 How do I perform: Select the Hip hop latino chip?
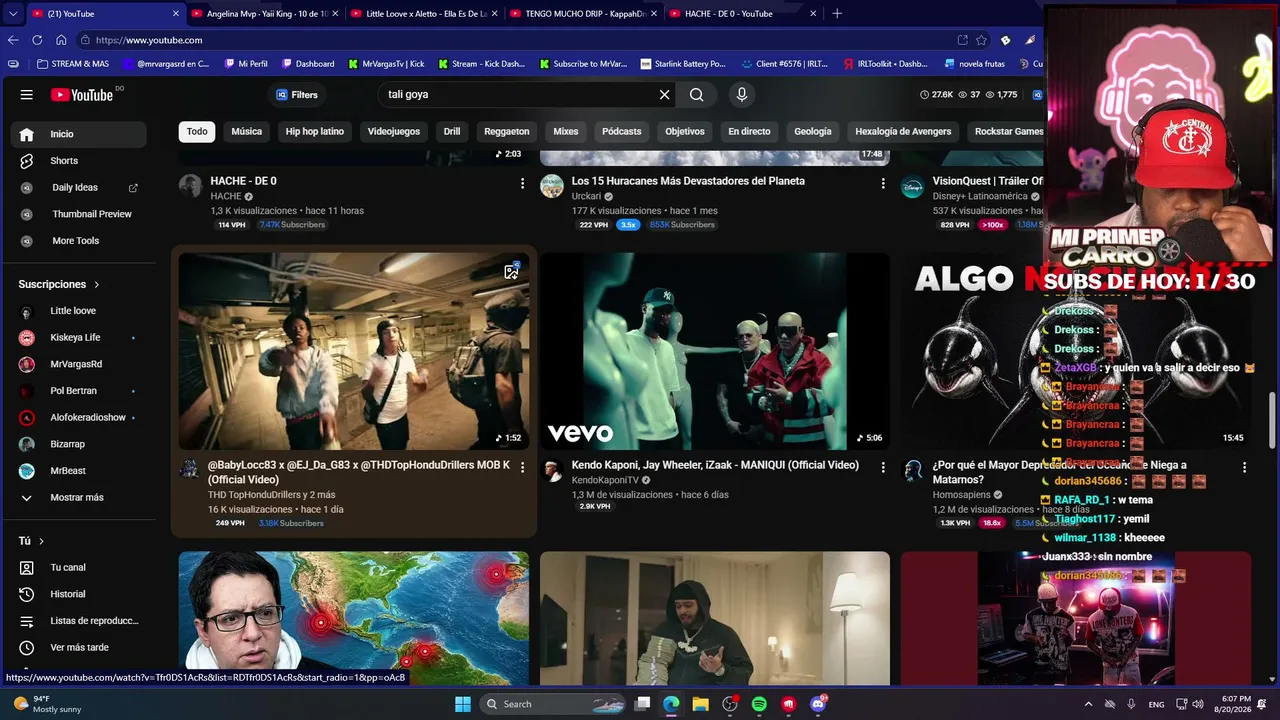pos(315,132)
